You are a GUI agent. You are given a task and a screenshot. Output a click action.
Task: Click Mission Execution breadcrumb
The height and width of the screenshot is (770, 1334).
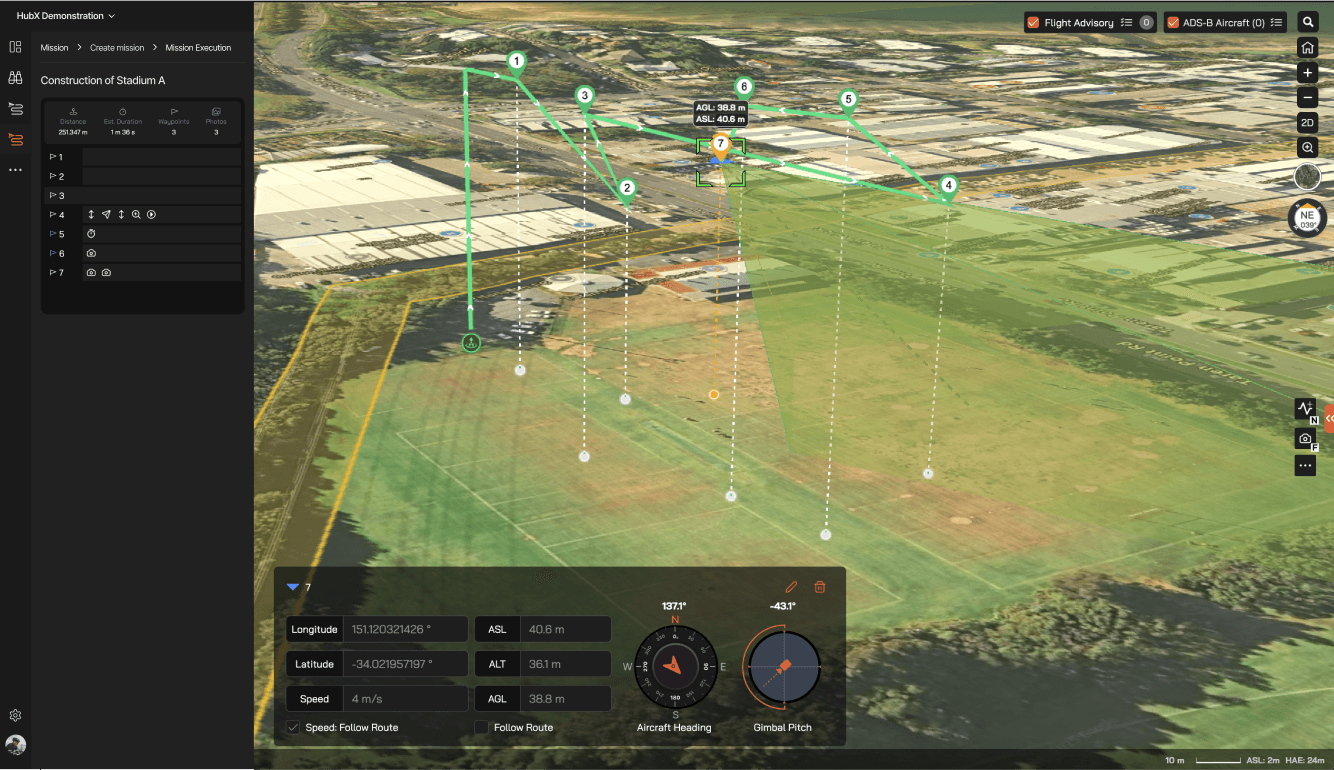click(198, 48)
